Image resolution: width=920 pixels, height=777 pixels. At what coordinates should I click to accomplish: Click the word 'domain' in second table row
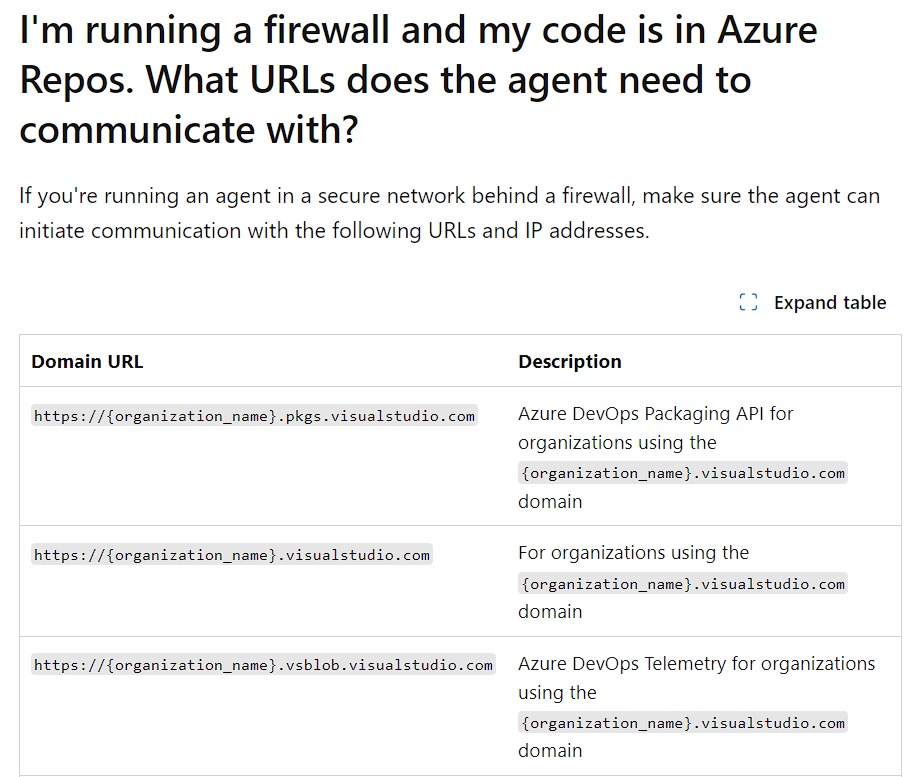tap(550, 612)
